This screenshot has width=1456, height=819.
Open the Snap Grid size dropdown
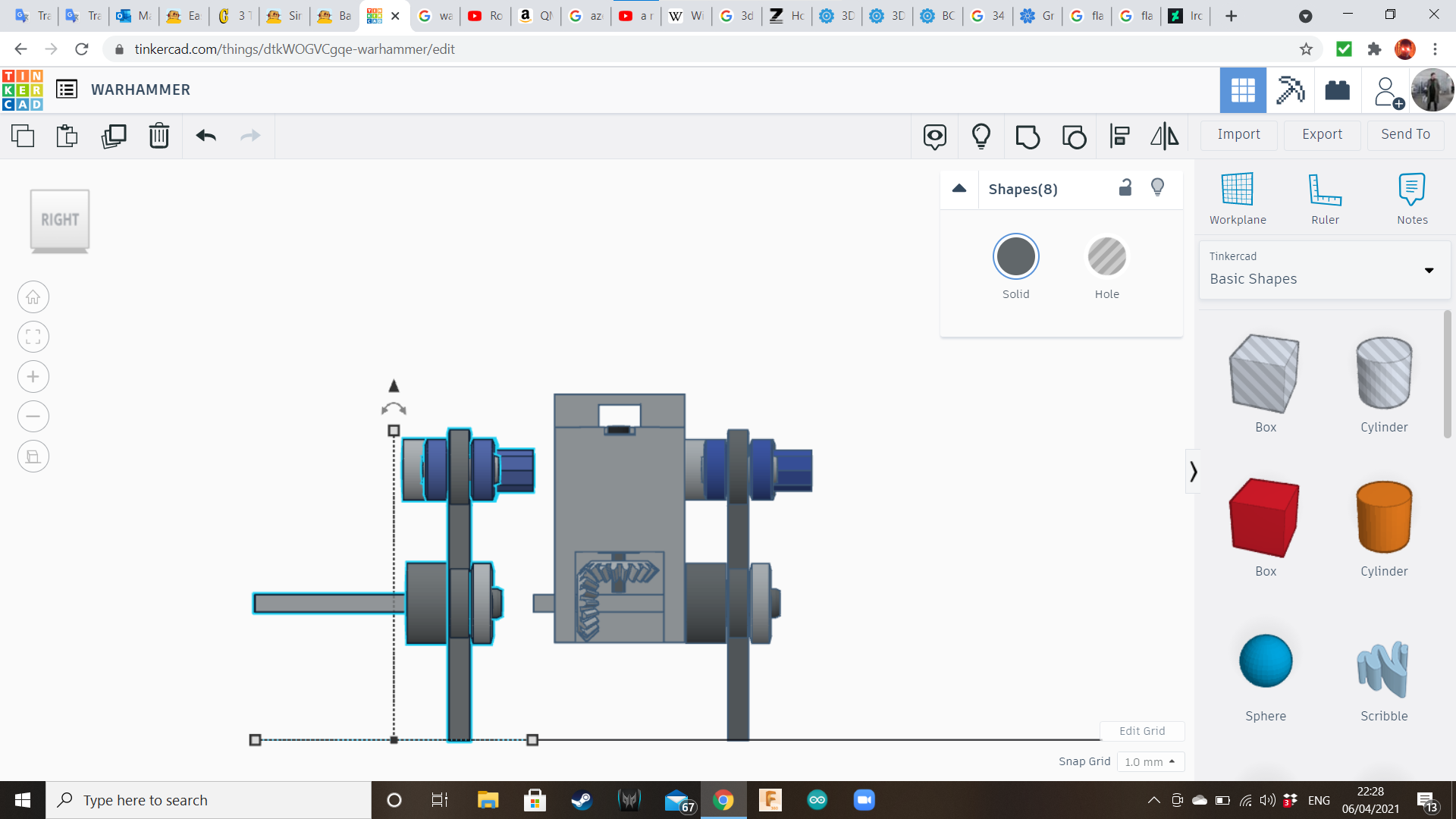(1150, 761)
